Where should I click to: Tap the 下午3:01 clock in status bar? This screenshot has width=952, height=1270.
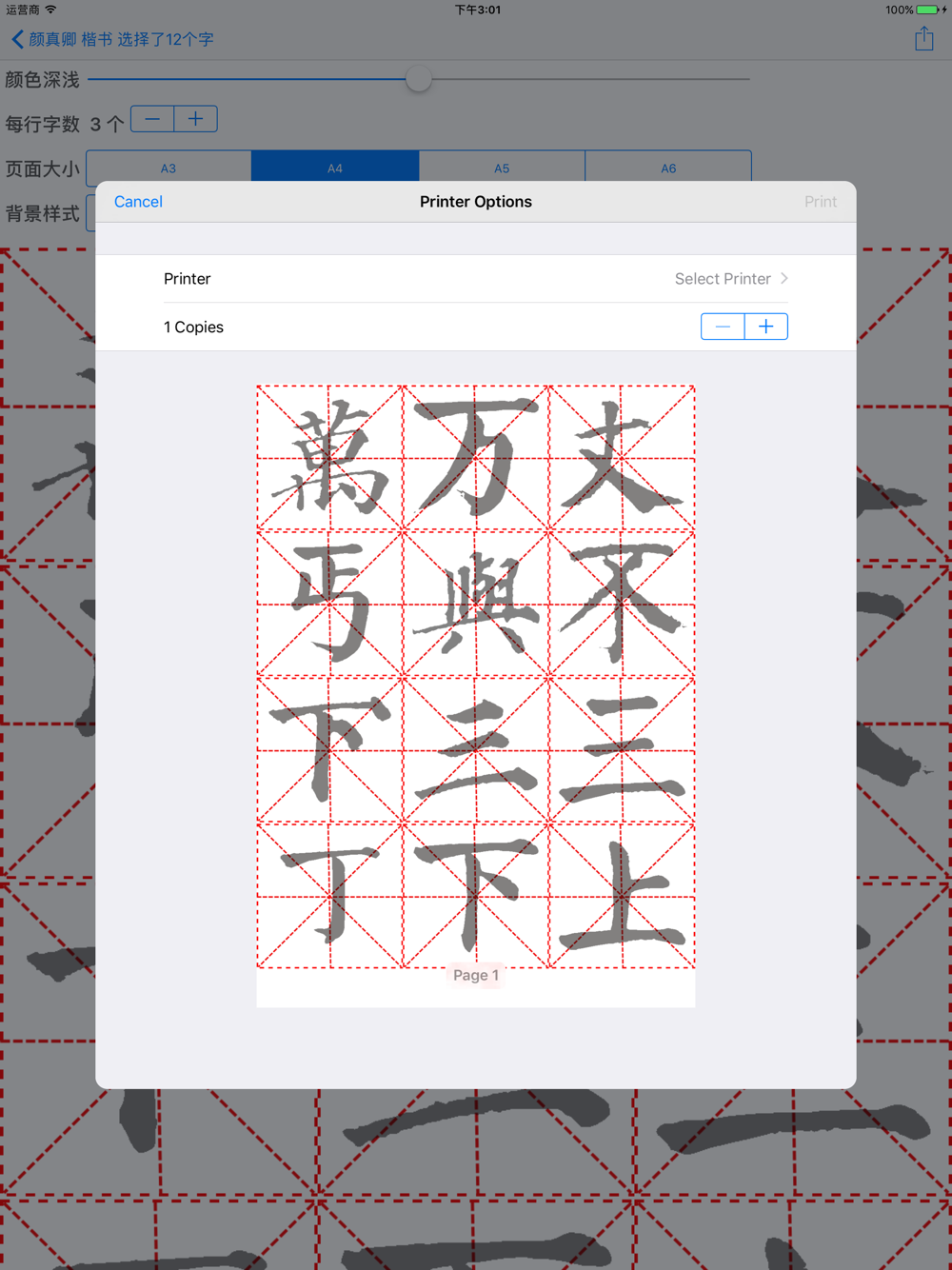tap(477, 10)
